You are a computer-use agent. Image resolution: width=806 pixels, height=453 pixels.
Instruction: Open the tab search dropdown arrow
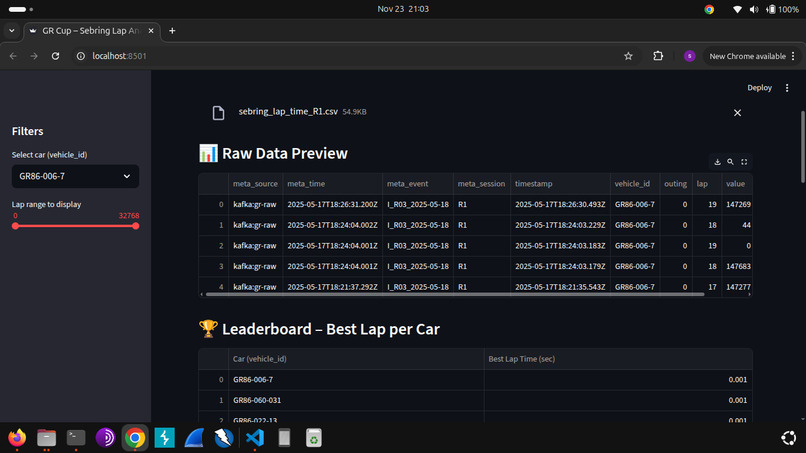pos(12,31)
